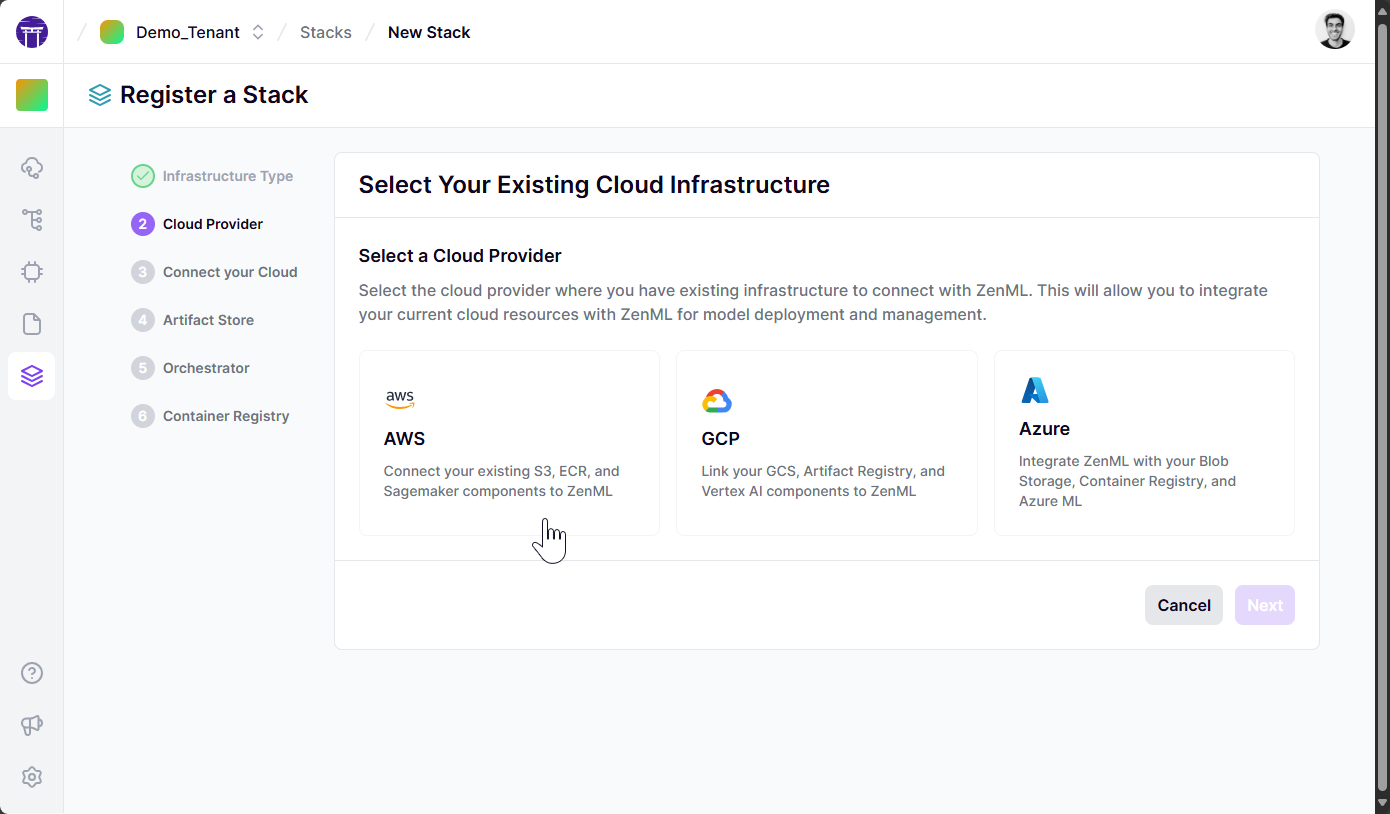Open the Artifacts document icon

point(32,323)
